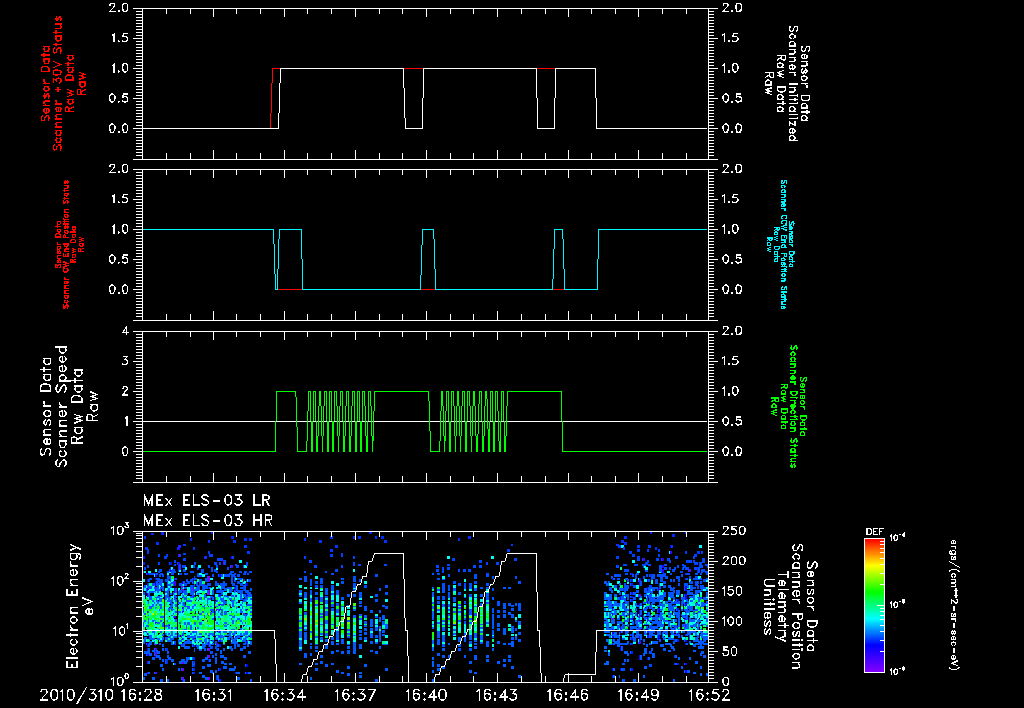Click the '16:31' time axis label
The height and width of the screenshot is (708, 1024).
pyautogui.click(x=214, y=695)
